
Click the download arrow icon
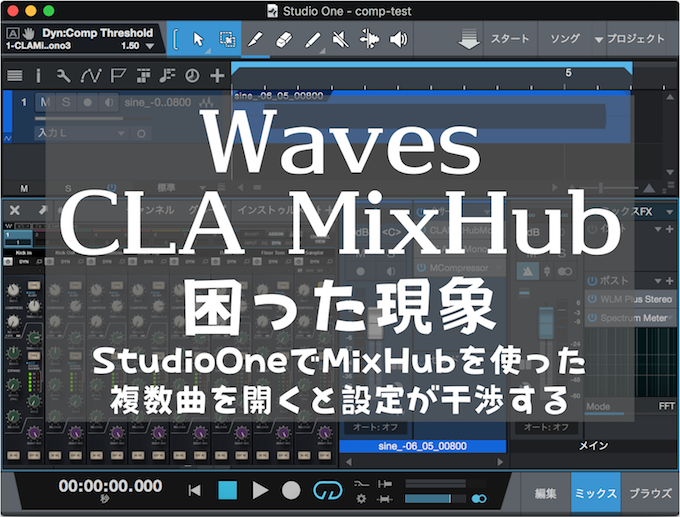[x=469, y=39]
